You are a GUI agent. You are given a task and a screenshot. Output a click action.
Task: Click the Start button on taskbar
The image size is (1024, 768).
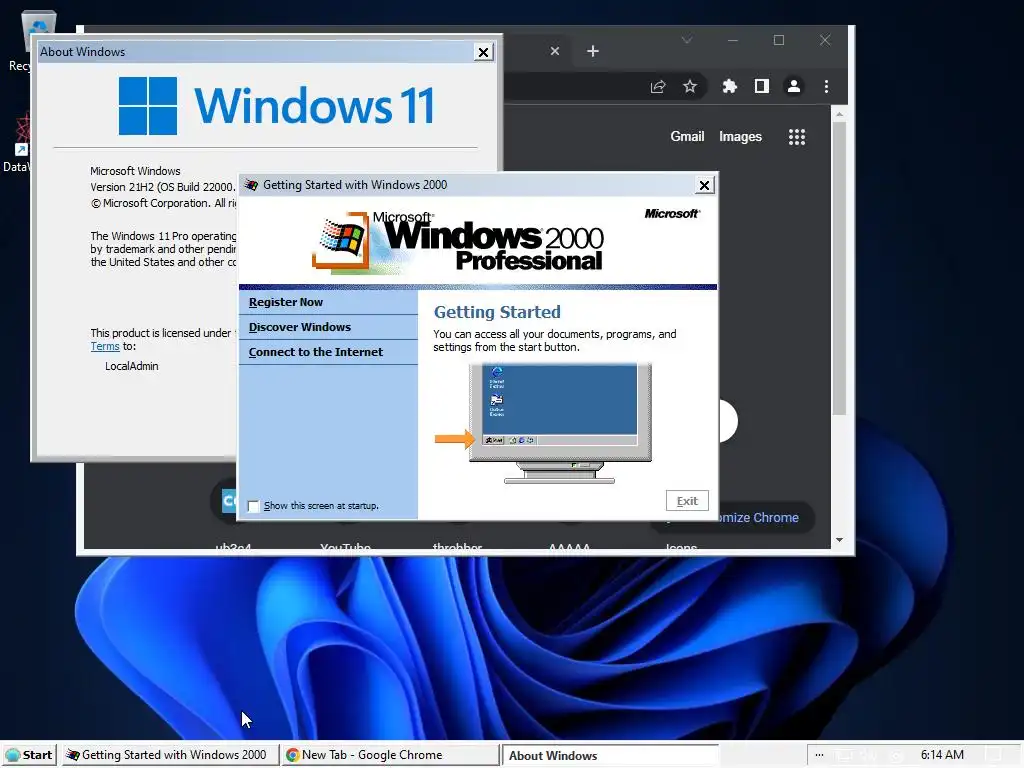pyautogui.click(x=29, y=755)
